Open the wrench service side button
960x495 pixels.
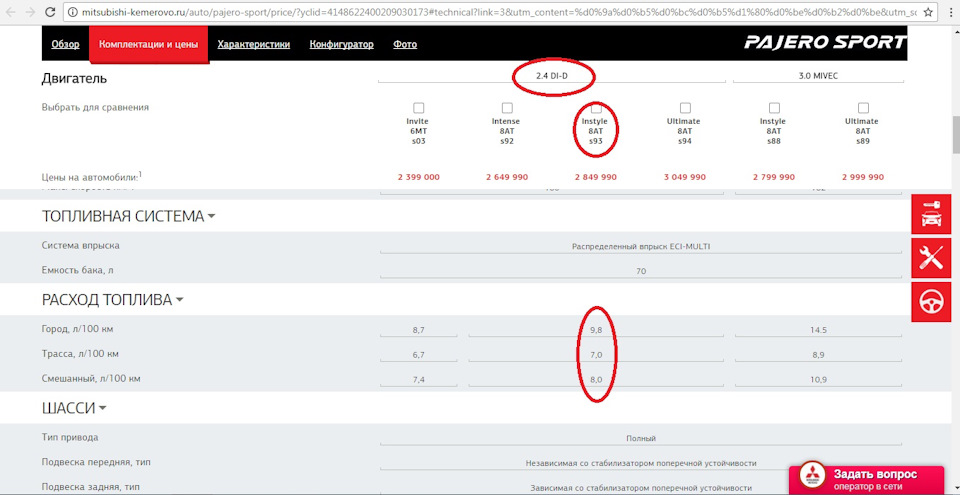point(931,258)
